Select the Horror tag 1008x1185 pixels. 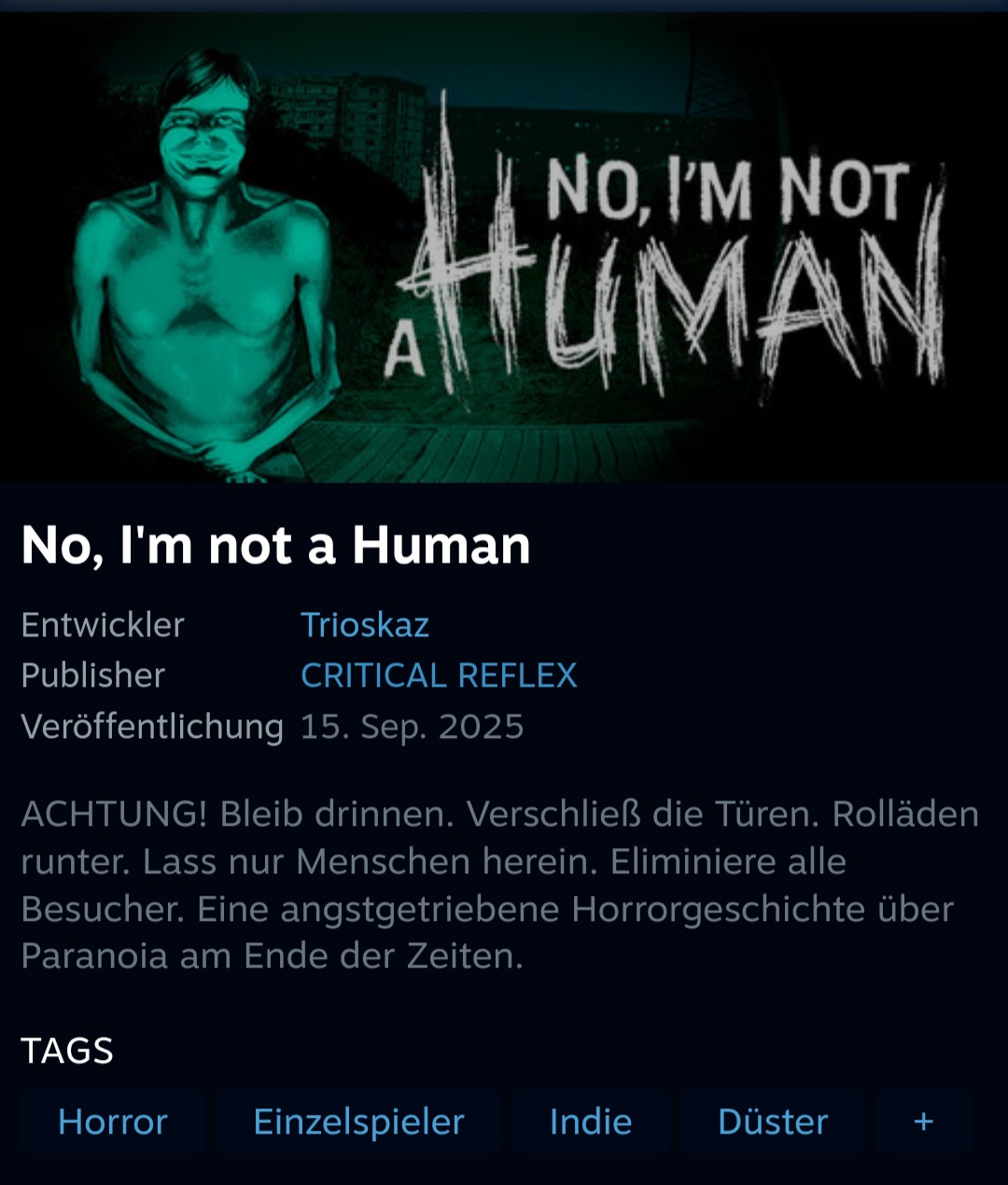click(113, 1122)
